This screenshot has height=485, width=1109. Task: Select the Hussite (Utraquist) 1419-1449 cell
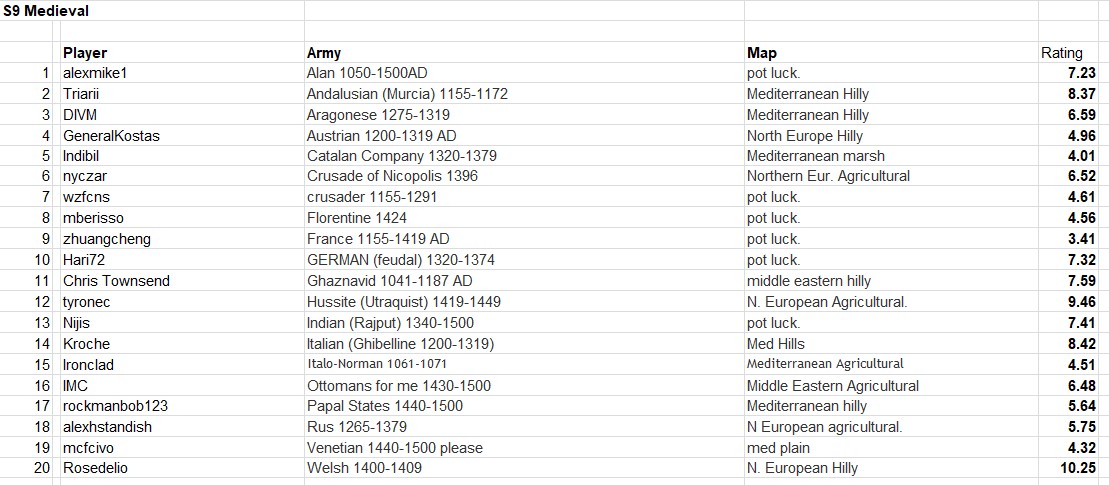pyautogui.click(x=404, y=302)
